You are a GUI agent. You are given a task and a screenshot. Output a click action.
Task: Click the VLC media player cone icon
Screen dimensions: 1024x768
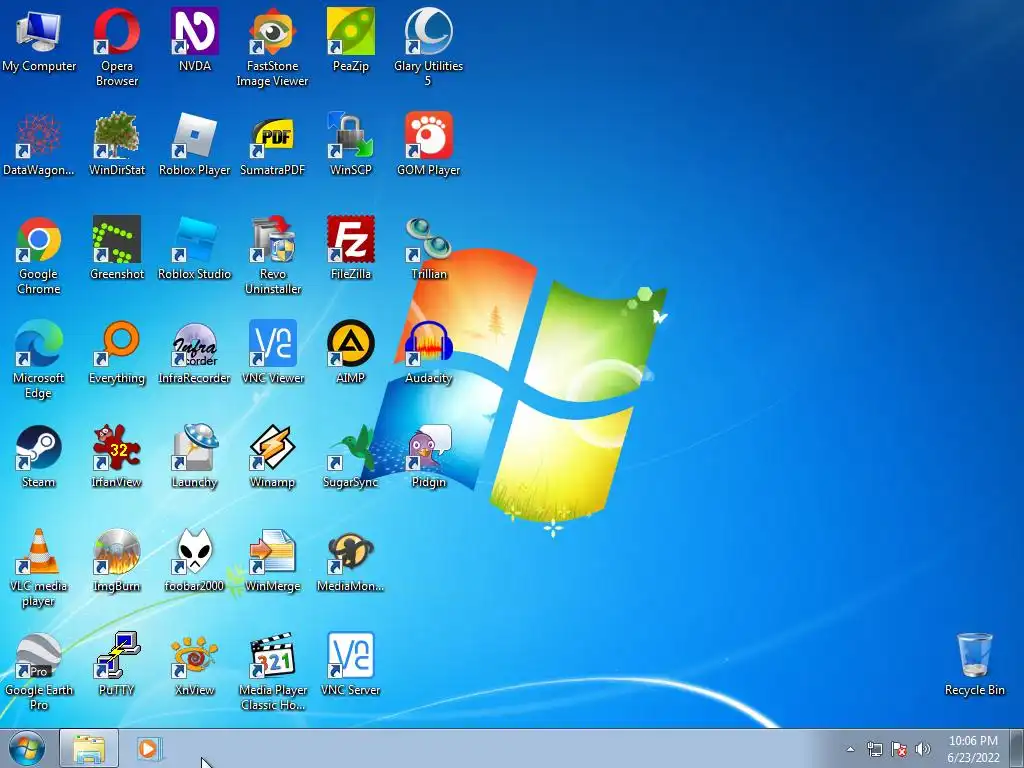39,551
